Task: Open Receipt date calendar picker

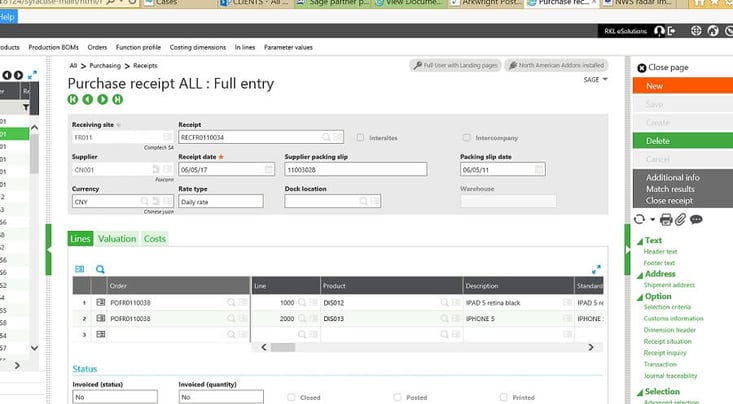Action: [x=269, y=169]
